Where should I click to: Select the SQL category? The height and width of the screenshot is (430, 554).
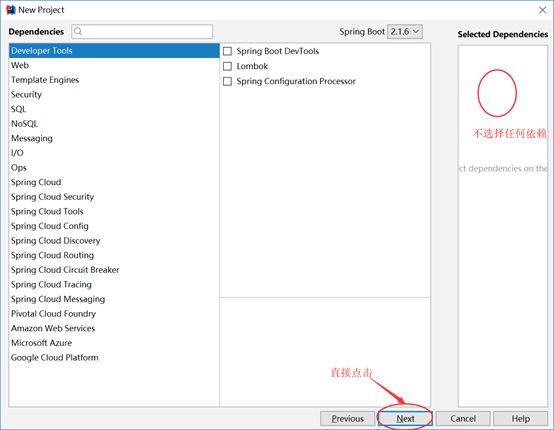point(114,109)
